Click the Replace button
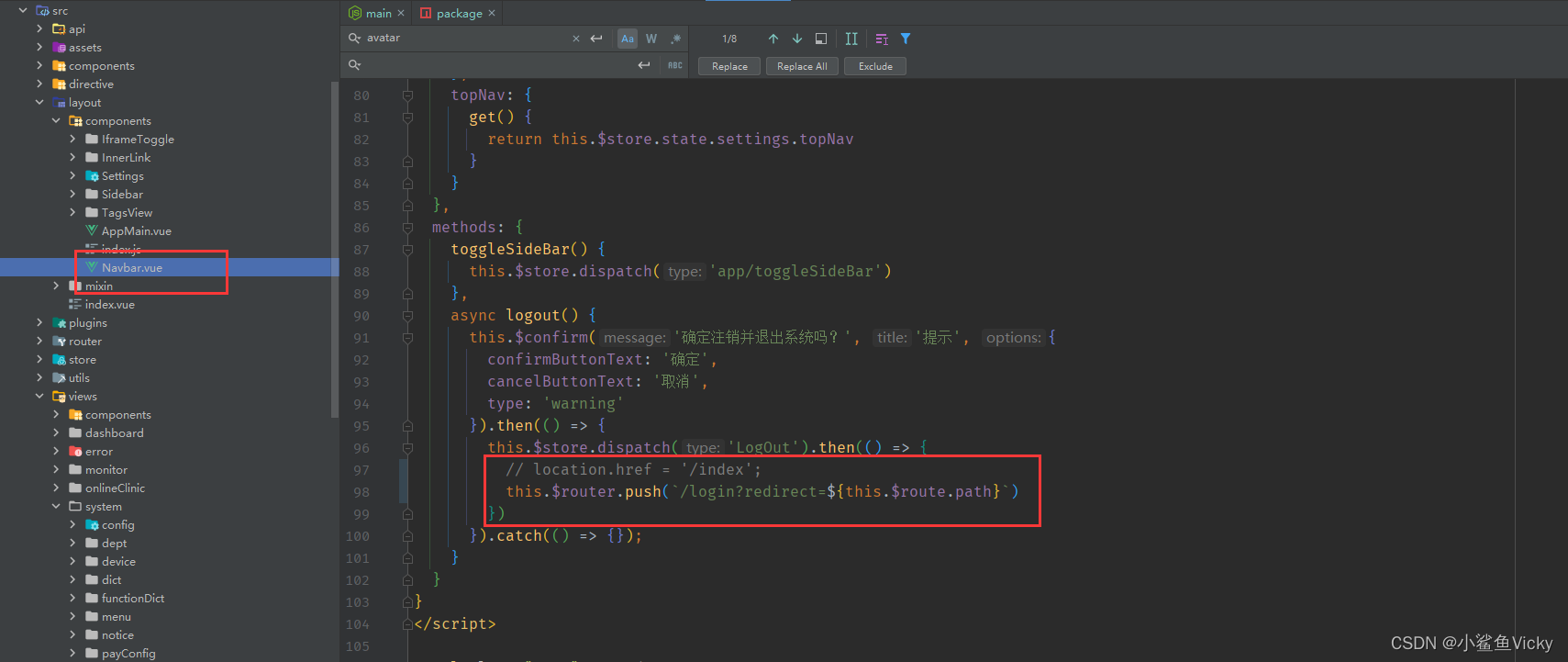This screenshot has height=662, width=1568. [x=729, y=66]
